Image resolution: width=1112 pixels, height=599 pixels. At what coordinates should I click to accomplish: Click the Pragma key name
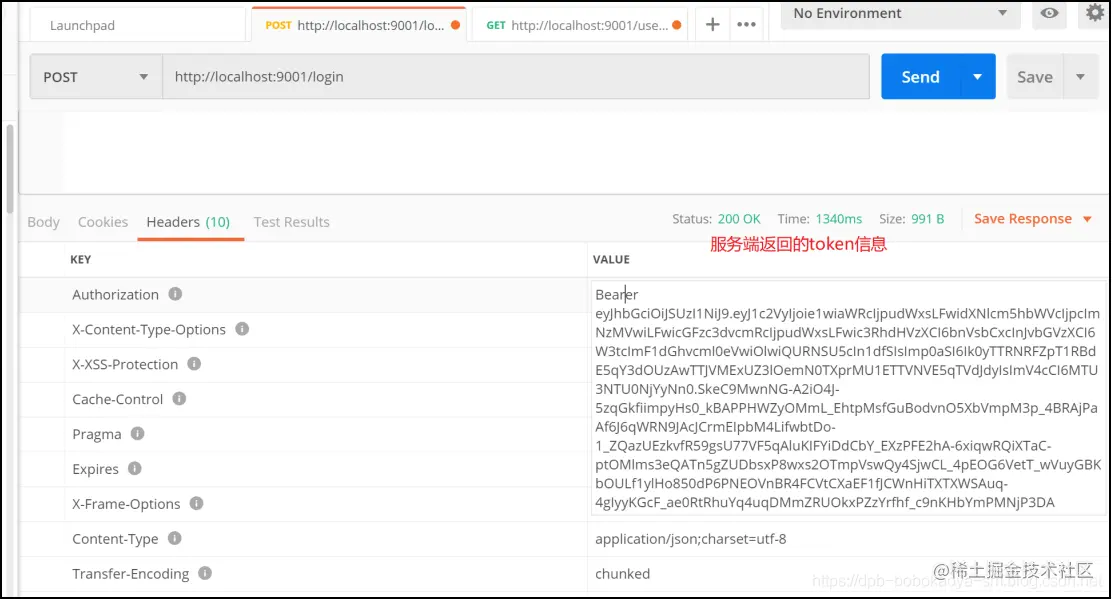[97, 434]
